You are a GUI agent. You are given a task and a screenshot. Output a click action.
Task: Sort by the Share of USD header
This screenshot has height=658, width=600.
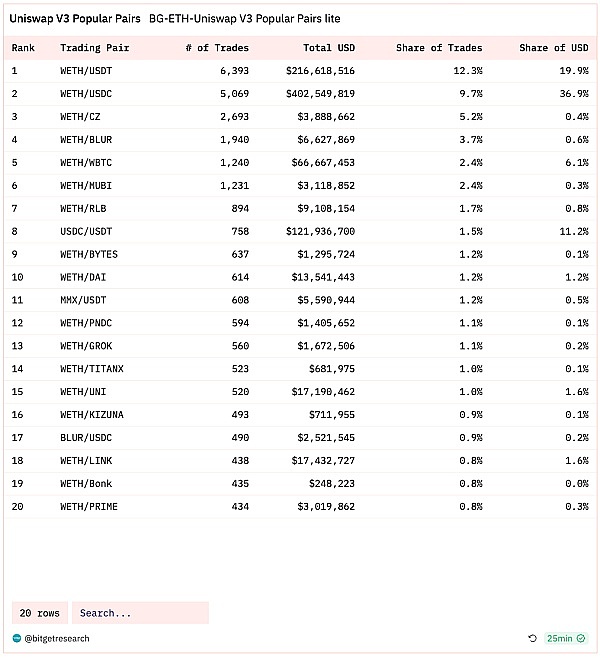[554, 47]
